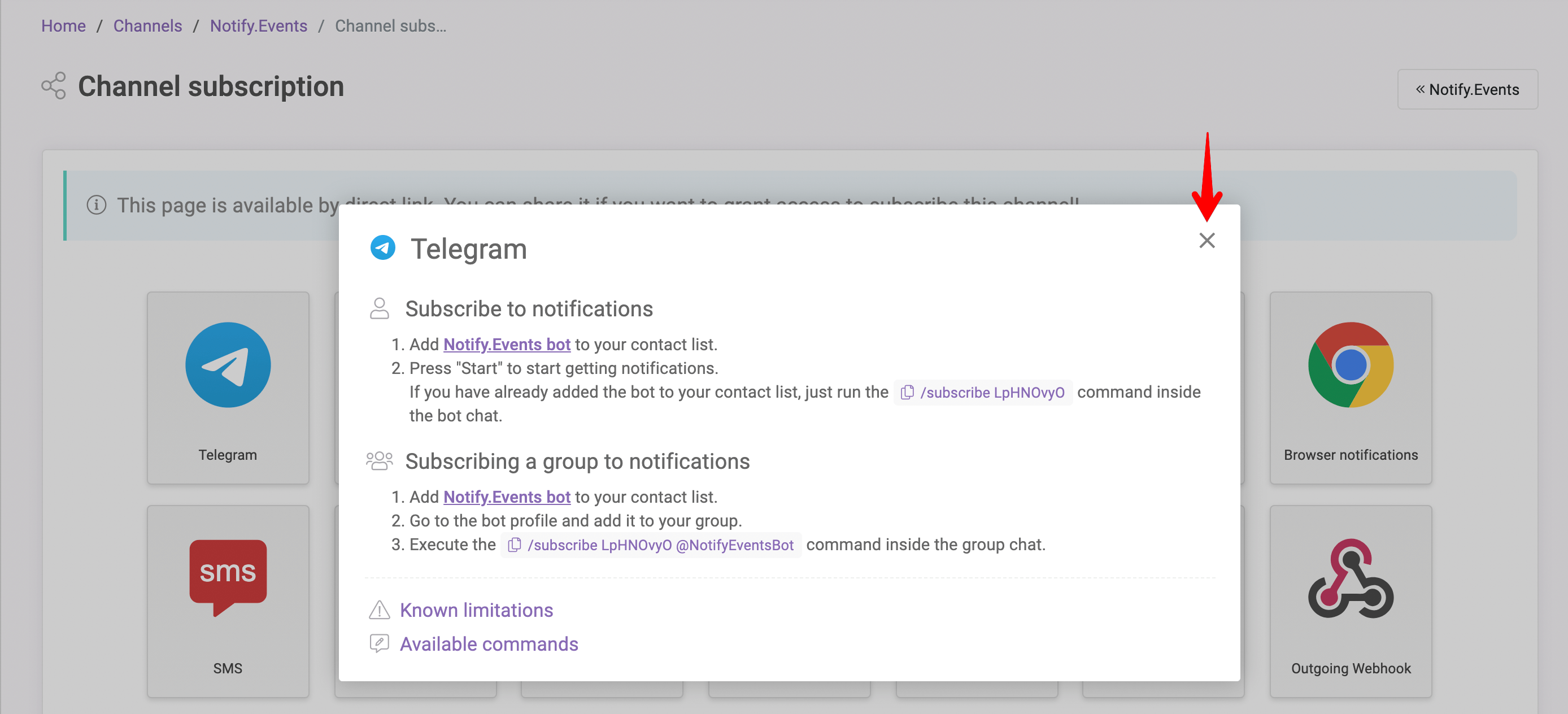Click the Available commands chat icon

379,643
